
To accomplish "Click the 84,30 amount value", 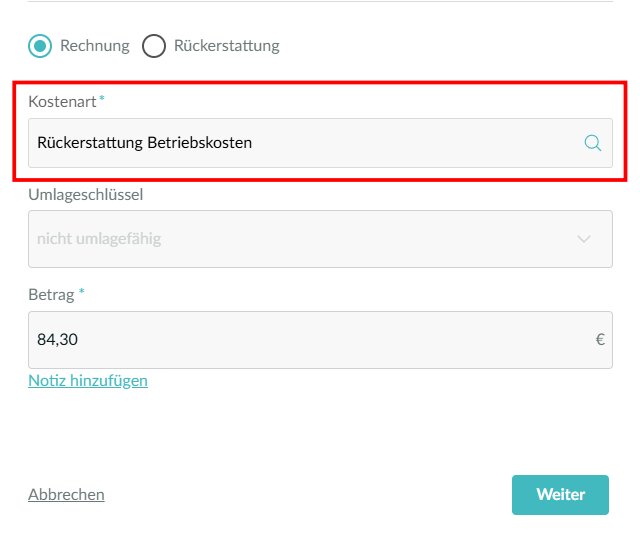I will [x=57, y=340].
